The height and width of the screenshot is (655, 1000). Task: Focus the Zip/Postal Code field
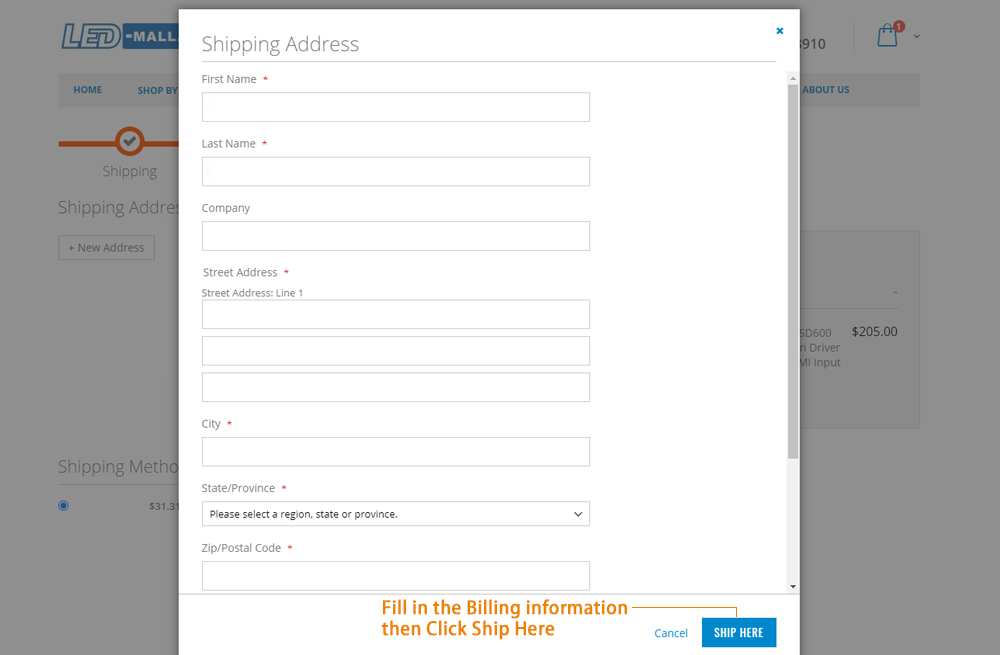tap(395, 576)
